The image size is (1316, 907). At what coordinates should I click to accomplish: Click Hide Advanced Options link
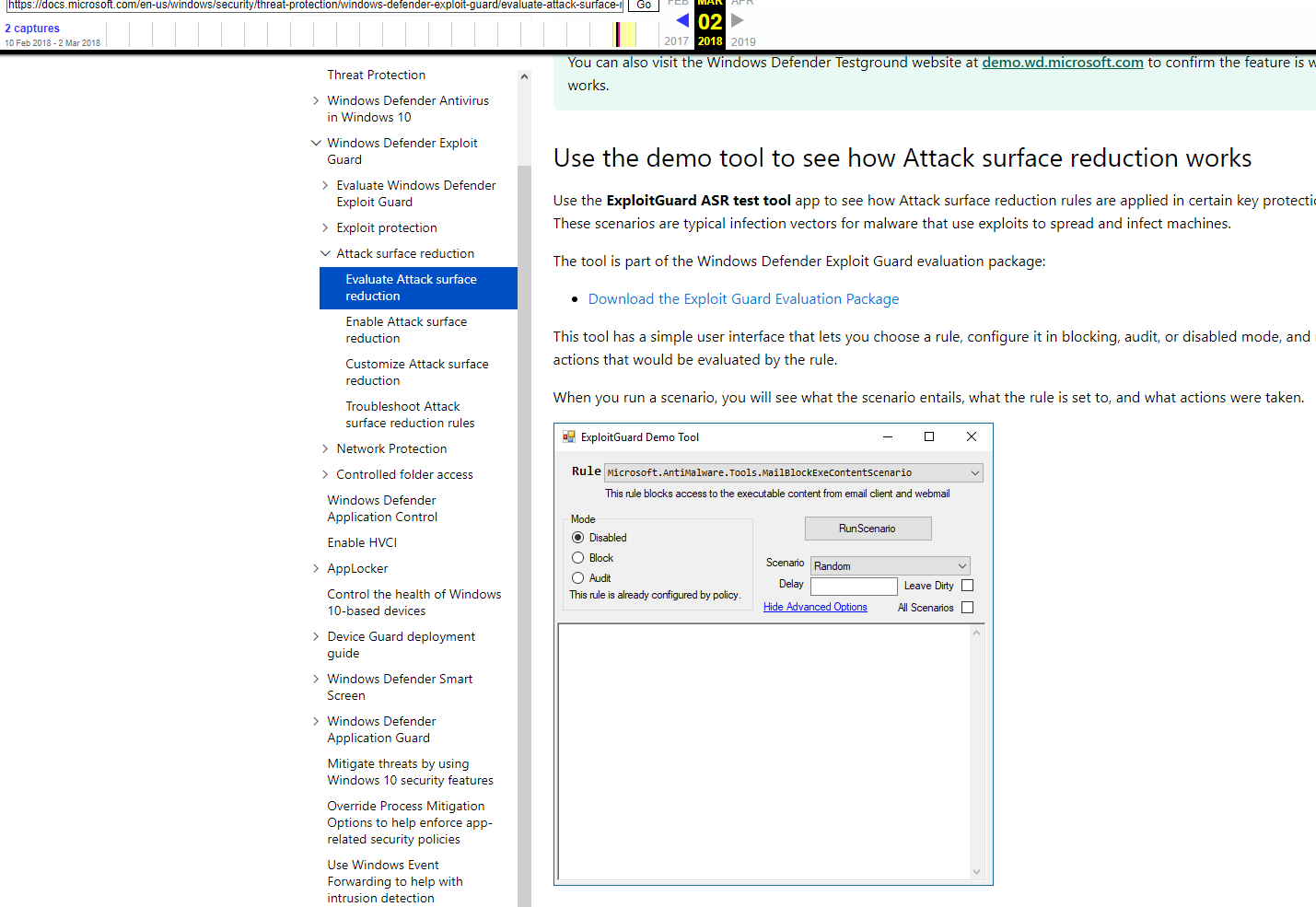(x=815, y=607)
